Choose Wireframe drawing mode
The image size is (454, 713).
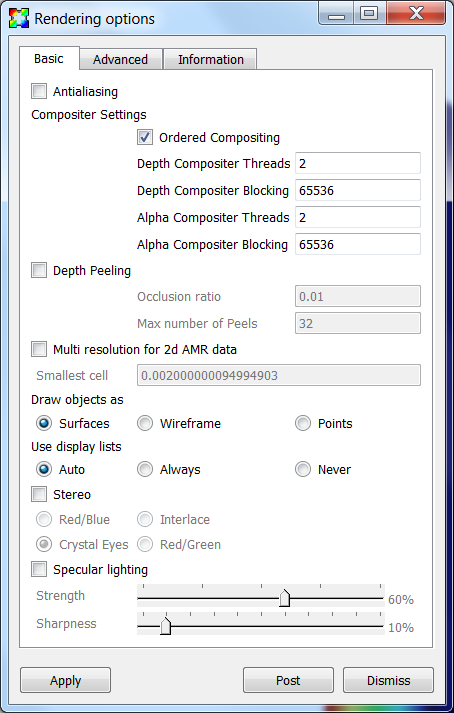[x=145, y=423]
